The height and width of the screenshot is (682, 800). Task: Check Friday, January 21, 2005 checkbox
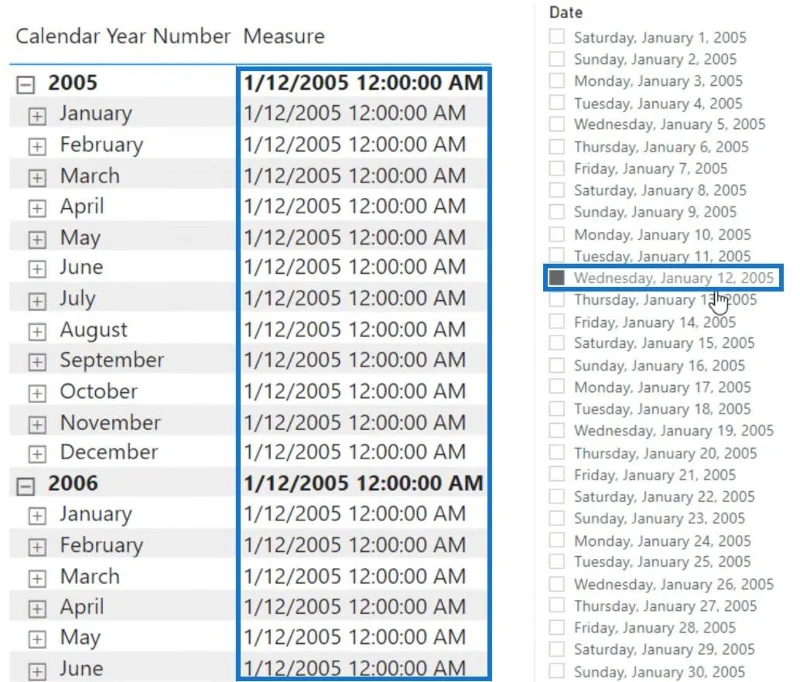point(557,474)
